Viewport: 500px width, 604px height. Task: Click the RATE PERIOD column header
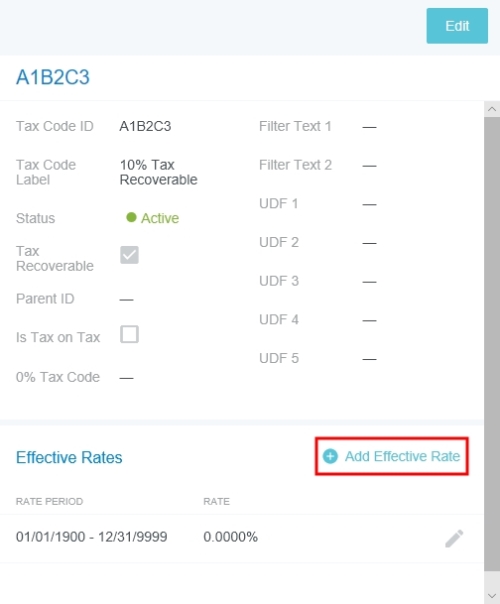coord(49,501)
